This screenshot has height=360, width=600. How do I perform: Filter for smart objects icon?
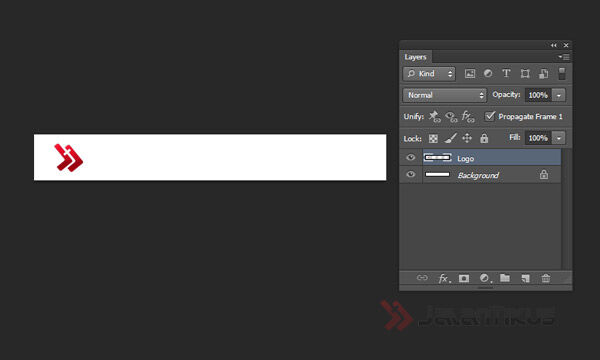[543, 73]
